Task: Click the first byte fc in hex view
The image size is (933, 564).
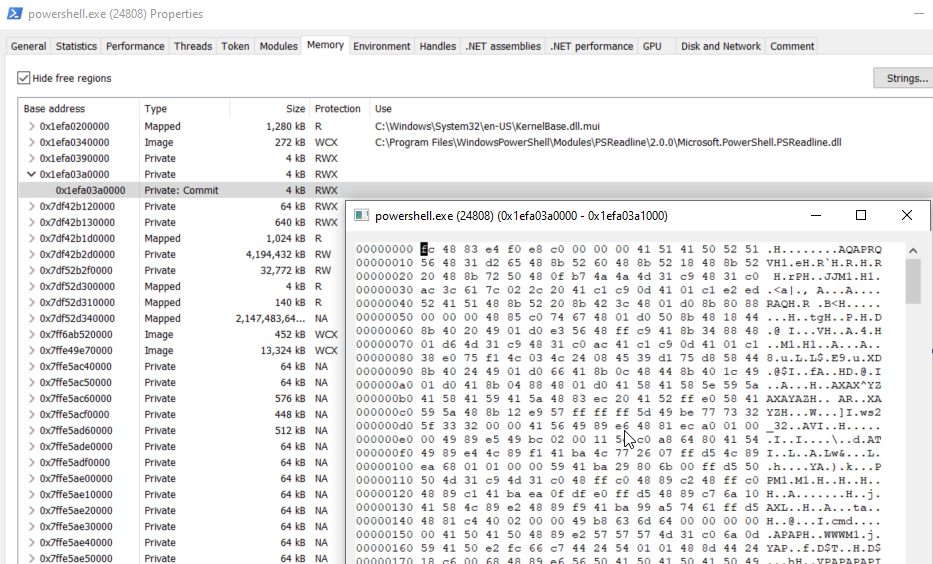Action: (427, 249)
